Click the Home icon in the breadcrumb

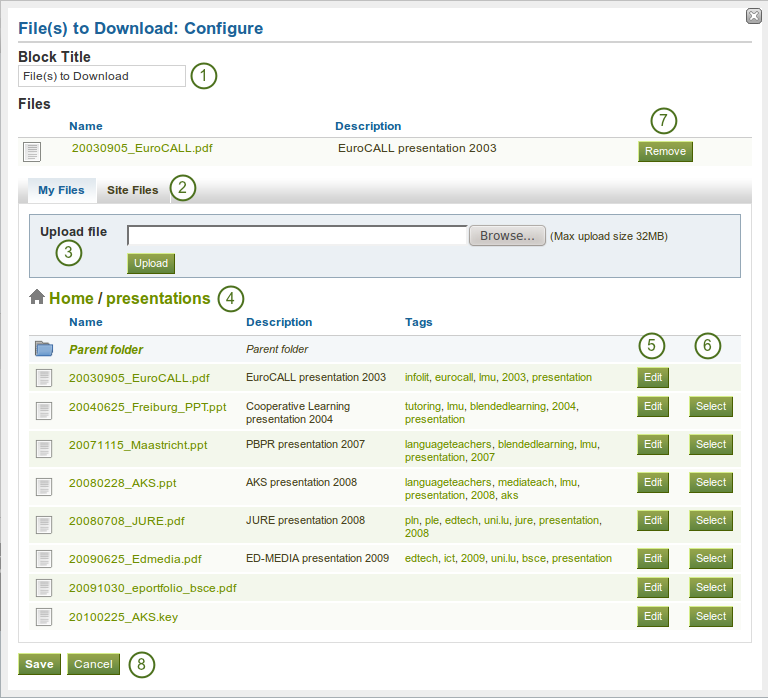(37, 297)
